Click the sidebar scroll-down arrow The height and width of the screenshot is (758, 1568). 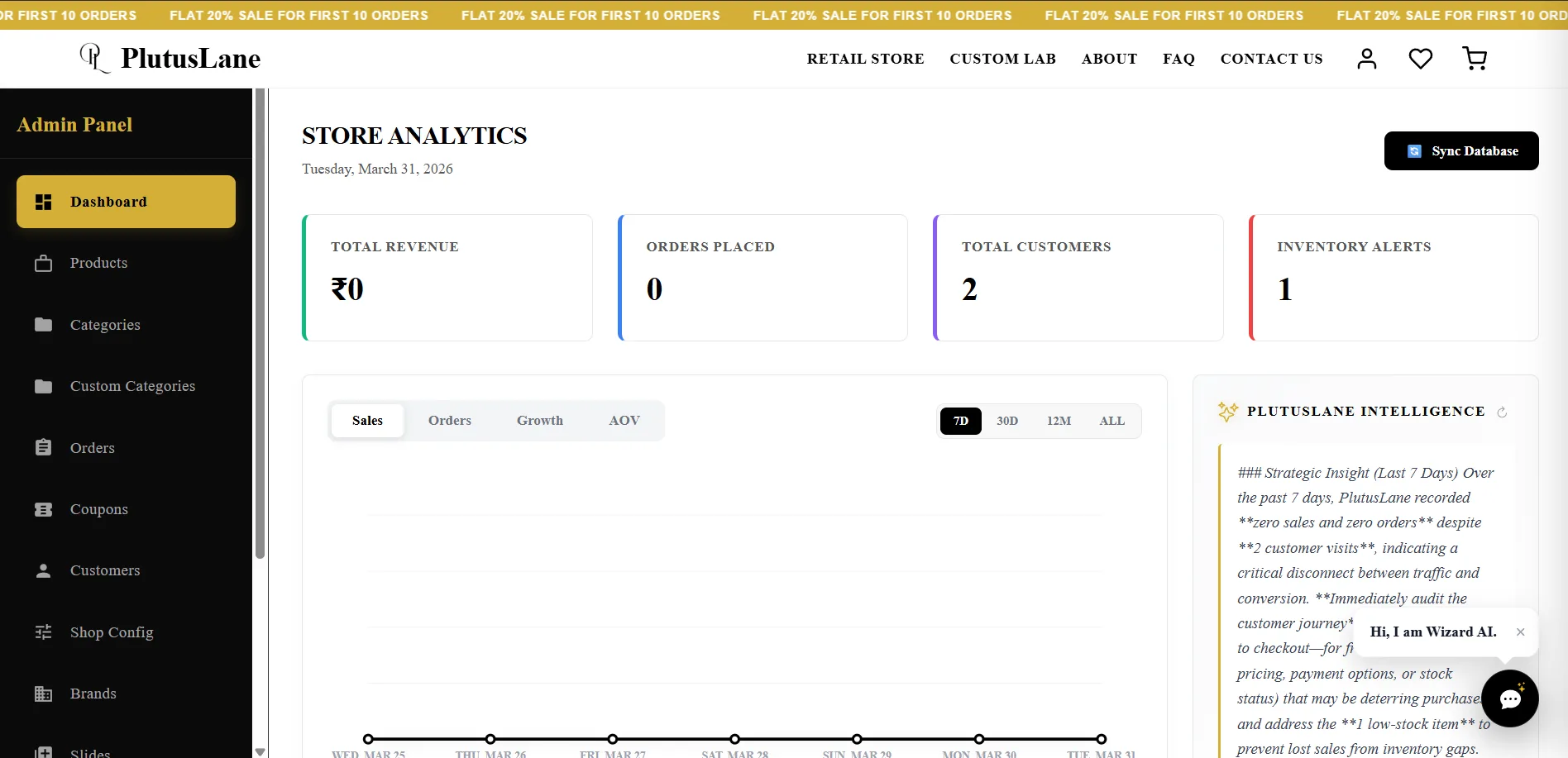(260, 751)
